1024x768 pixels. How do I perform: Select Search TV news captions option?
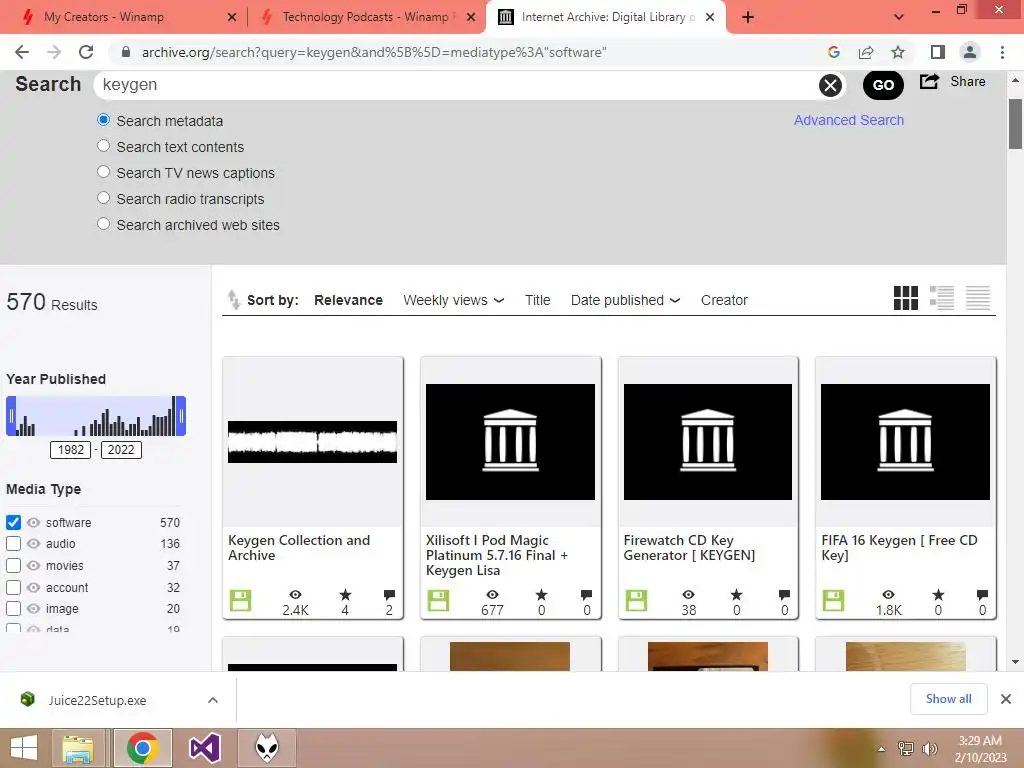coord(103,172)
